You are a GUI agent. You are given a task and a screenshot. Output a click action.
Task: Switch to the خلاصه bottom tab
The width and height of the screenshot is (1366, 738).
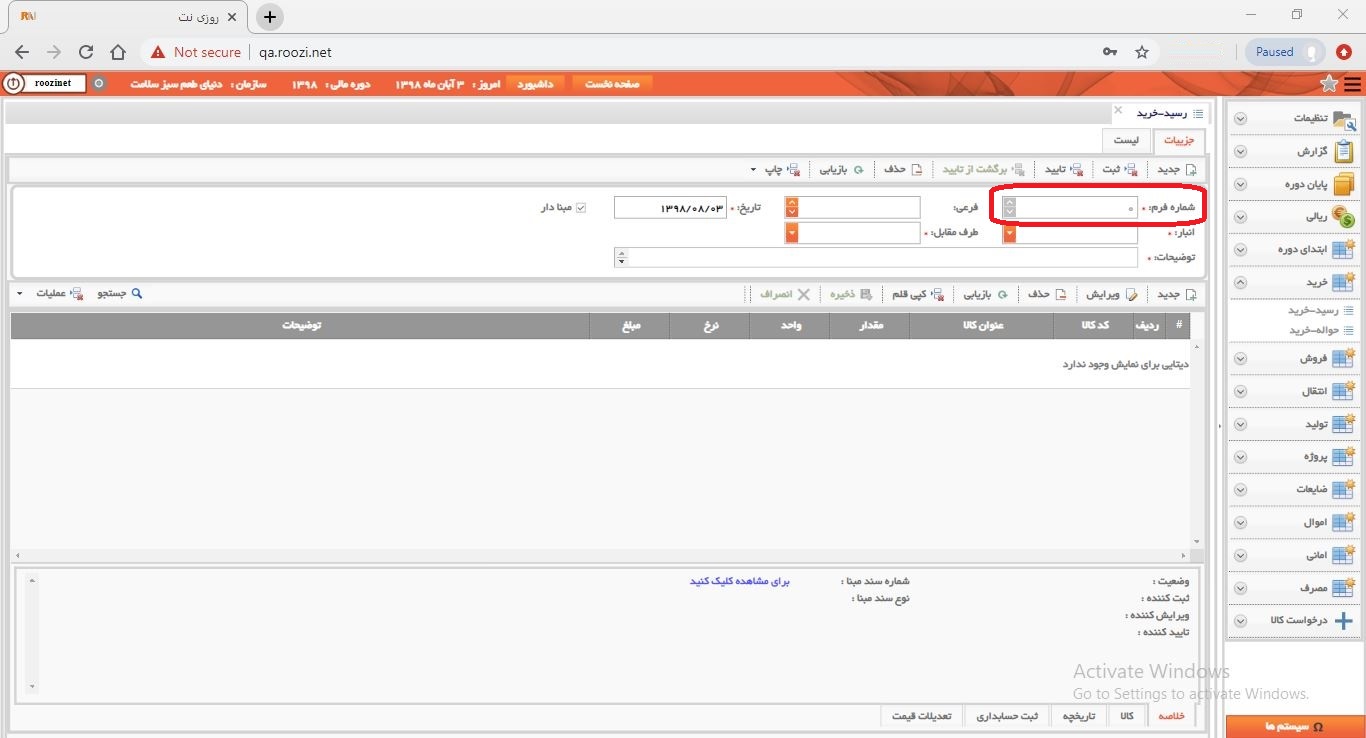click(1171, 716)
